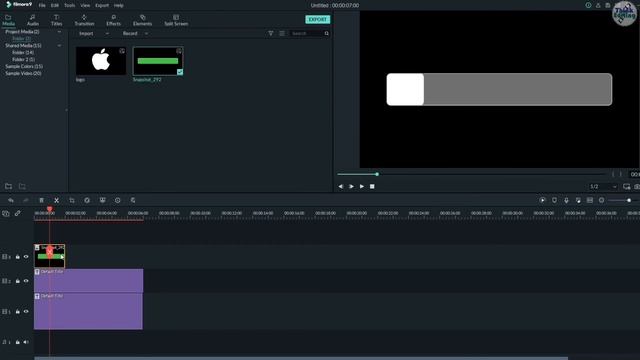Click the preview Stop button
Viewport: 640px width, 360px height.
(x=372, y=187)
